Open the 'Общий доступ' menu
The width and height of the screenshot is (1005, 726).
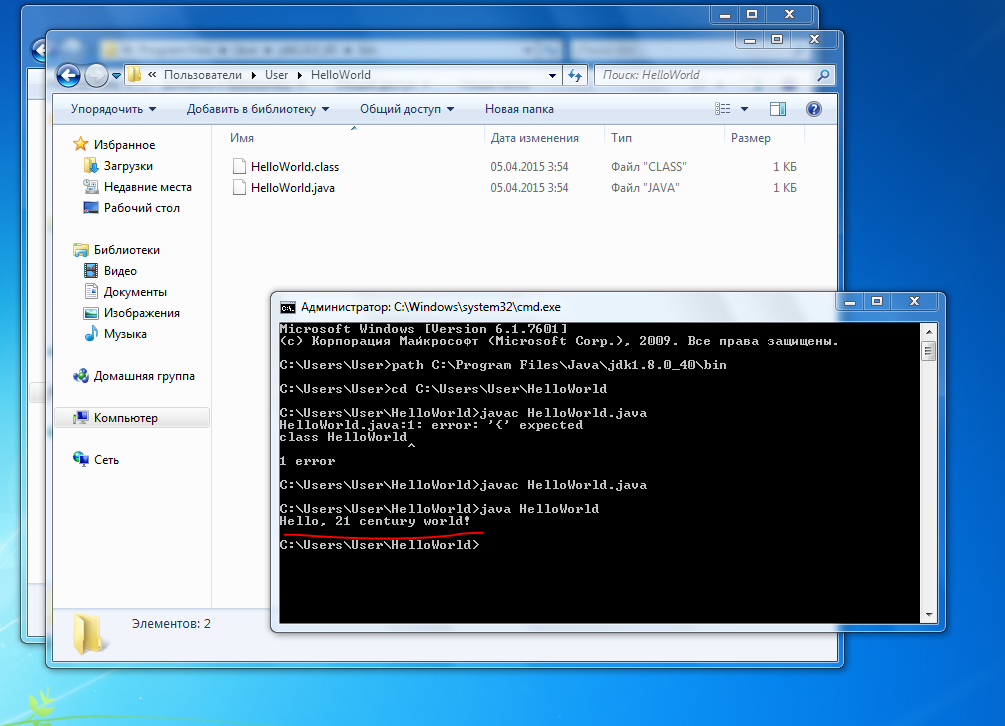pyautogui.click(x=407, y=109)
